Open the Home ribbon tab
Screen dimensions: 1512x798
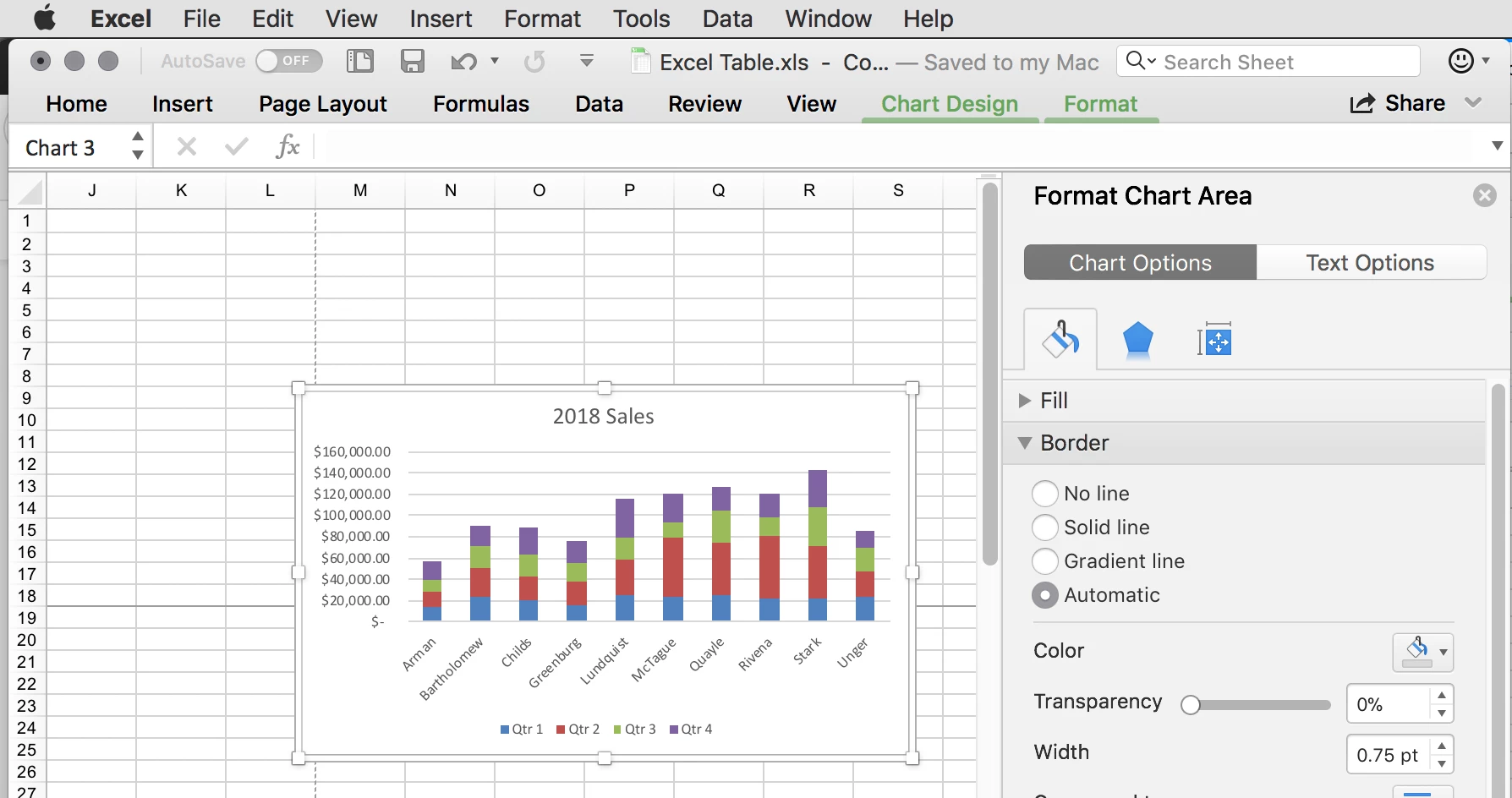(x=76, y=104)
